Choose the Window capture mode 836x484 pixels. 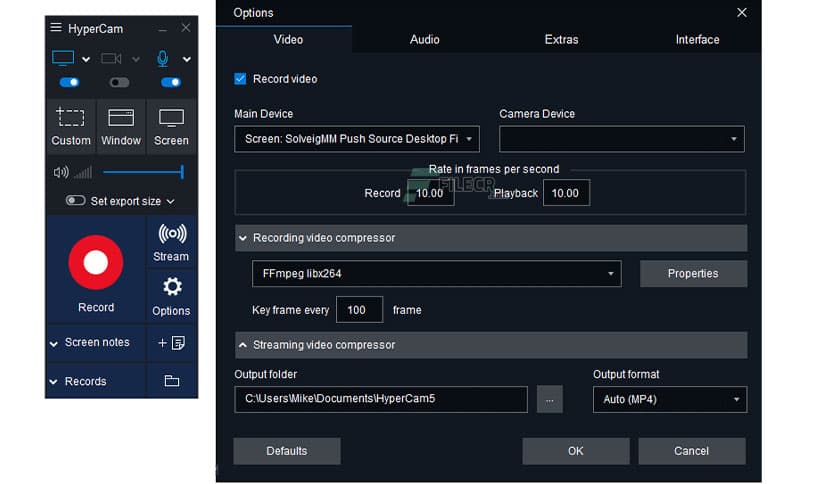pyautogui.click(x=121, y=127)
